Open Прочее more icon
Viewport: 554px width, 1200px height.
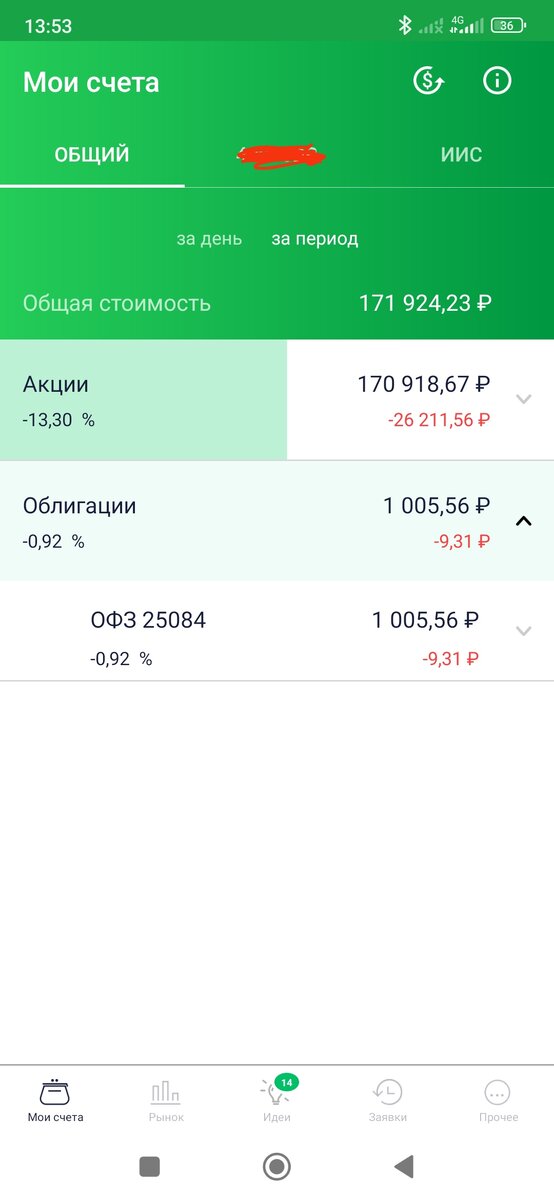[x=497, y=1091]
